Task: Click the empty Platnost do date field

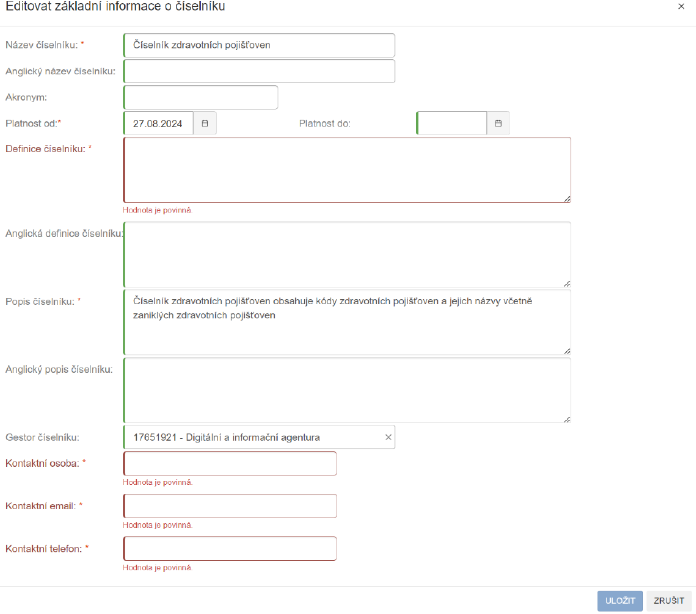Action: pos(451,123)
